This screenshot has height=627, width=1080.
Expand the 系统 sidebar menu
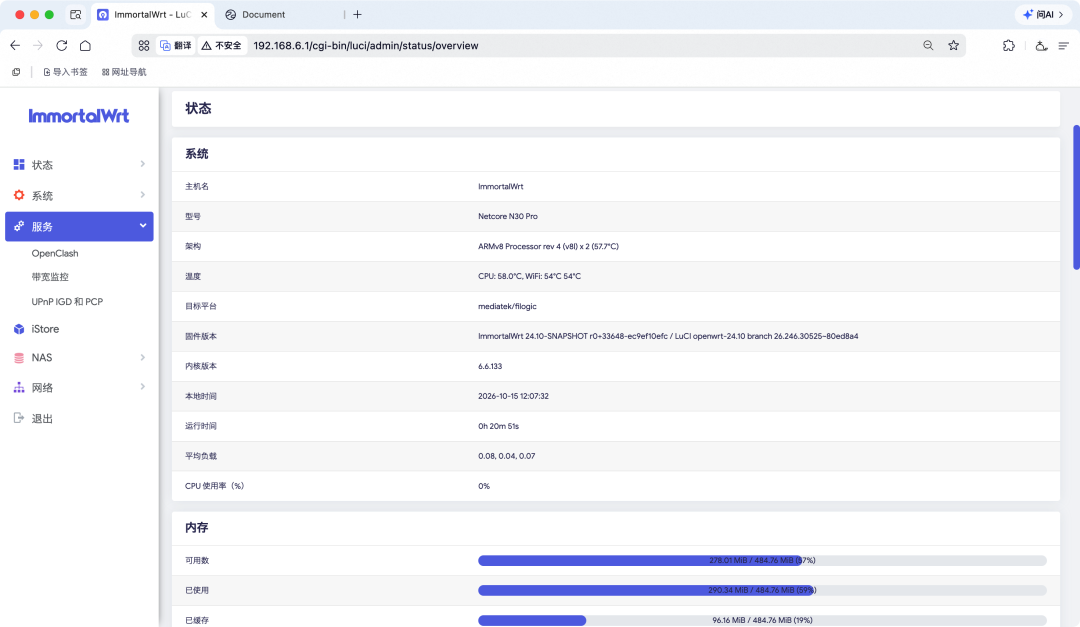click(79, 196)
